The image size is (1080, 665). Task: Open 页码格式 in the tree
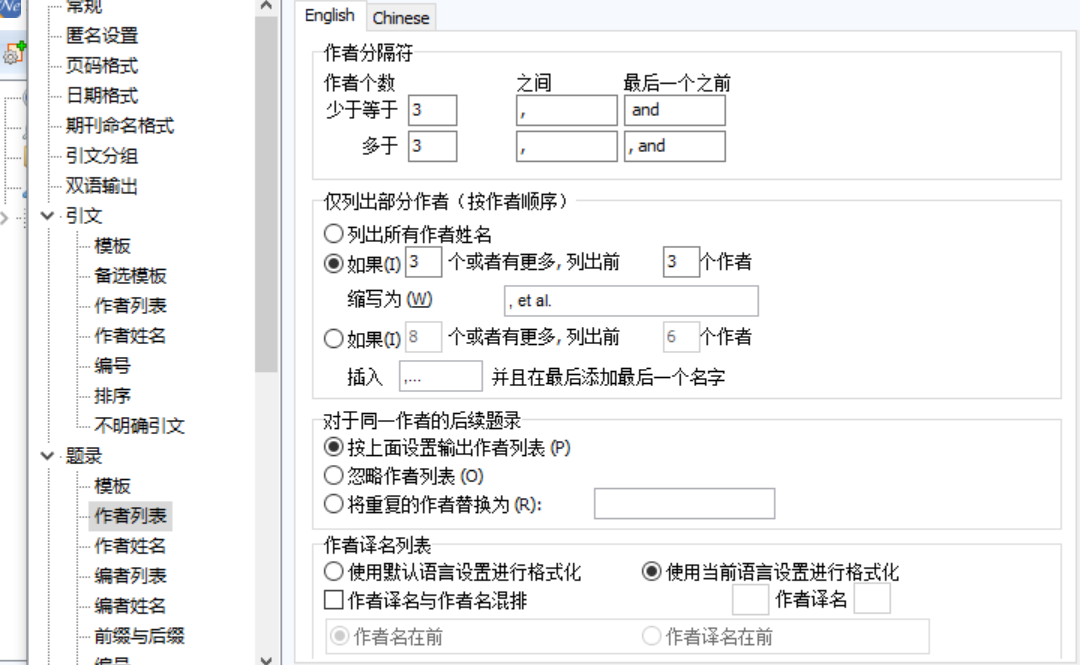click(102, 65)
